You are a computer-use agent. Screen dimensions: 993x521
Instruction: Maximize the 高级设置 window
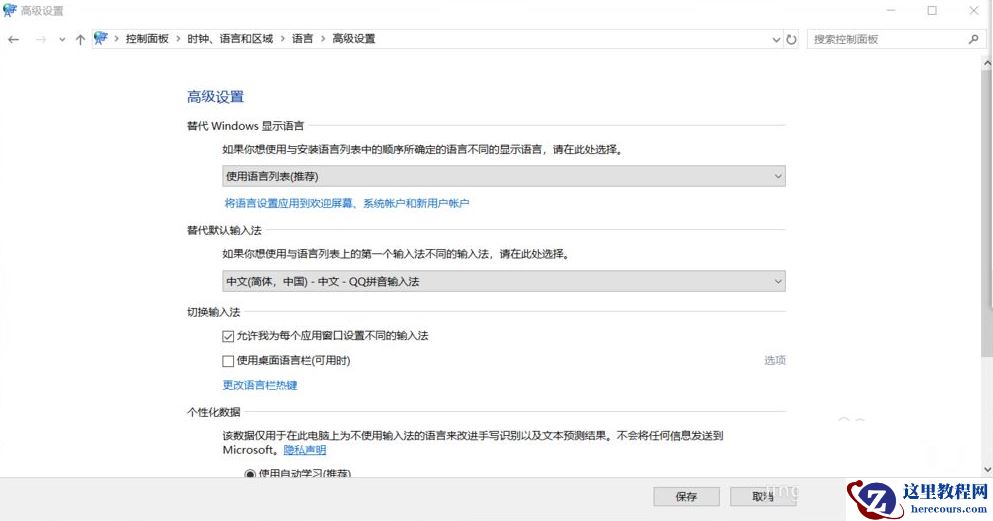[x=932, y=10]
